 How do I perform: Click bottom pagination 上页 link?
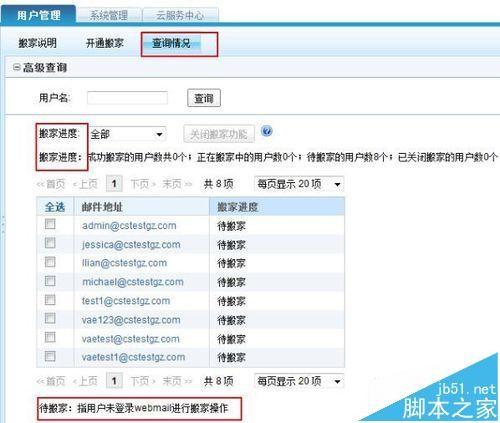(x=85, y=381)
